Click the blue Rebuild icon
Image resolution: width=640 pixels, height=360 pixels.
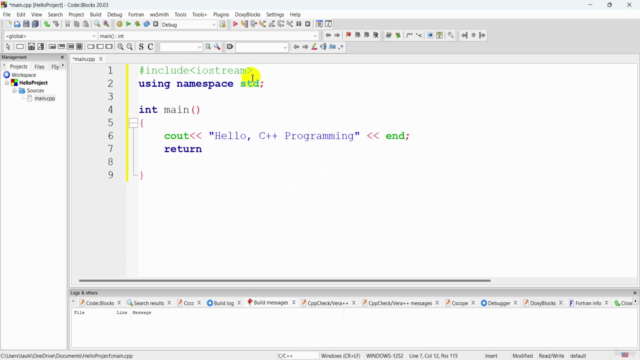coord(147,24)
